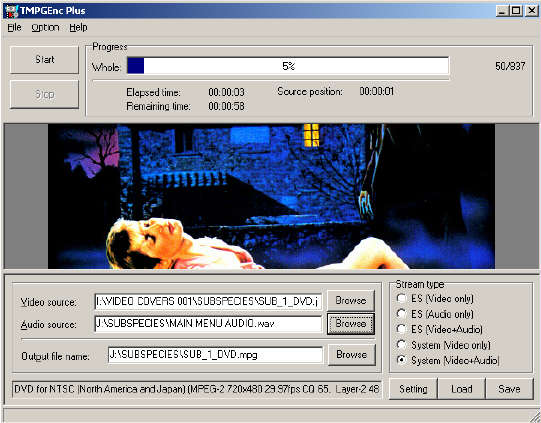Click the Save button
Screen dimensions: 541x423
[509, 389]
